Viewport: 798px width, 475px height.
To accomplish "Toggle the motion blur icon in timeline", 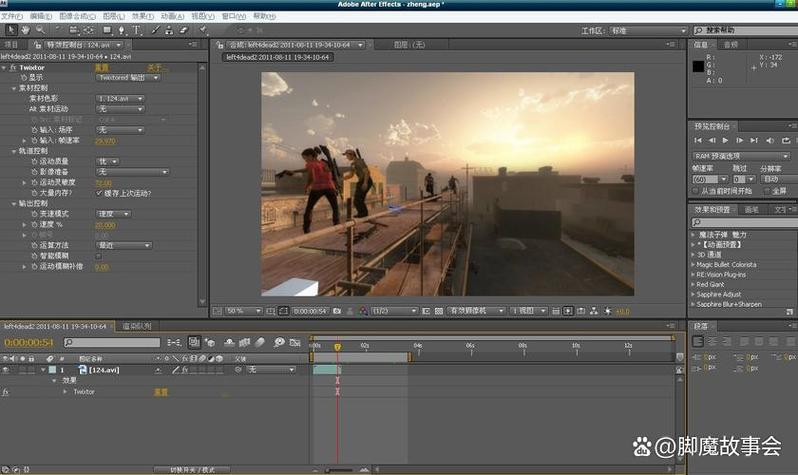I will pos(260,343).
